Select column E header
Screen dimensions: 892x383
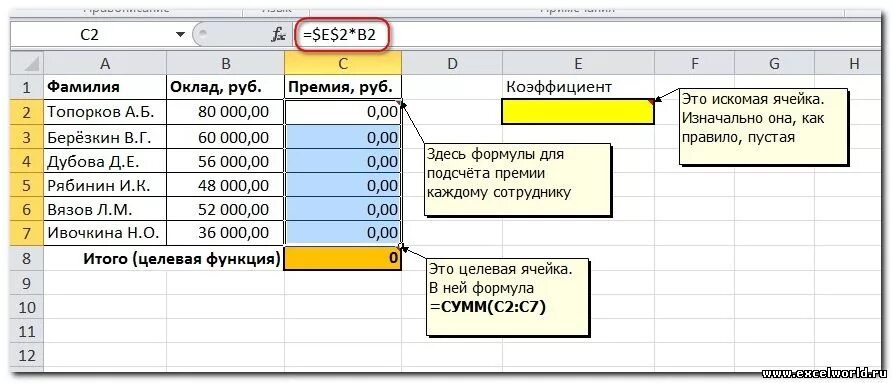578,64
